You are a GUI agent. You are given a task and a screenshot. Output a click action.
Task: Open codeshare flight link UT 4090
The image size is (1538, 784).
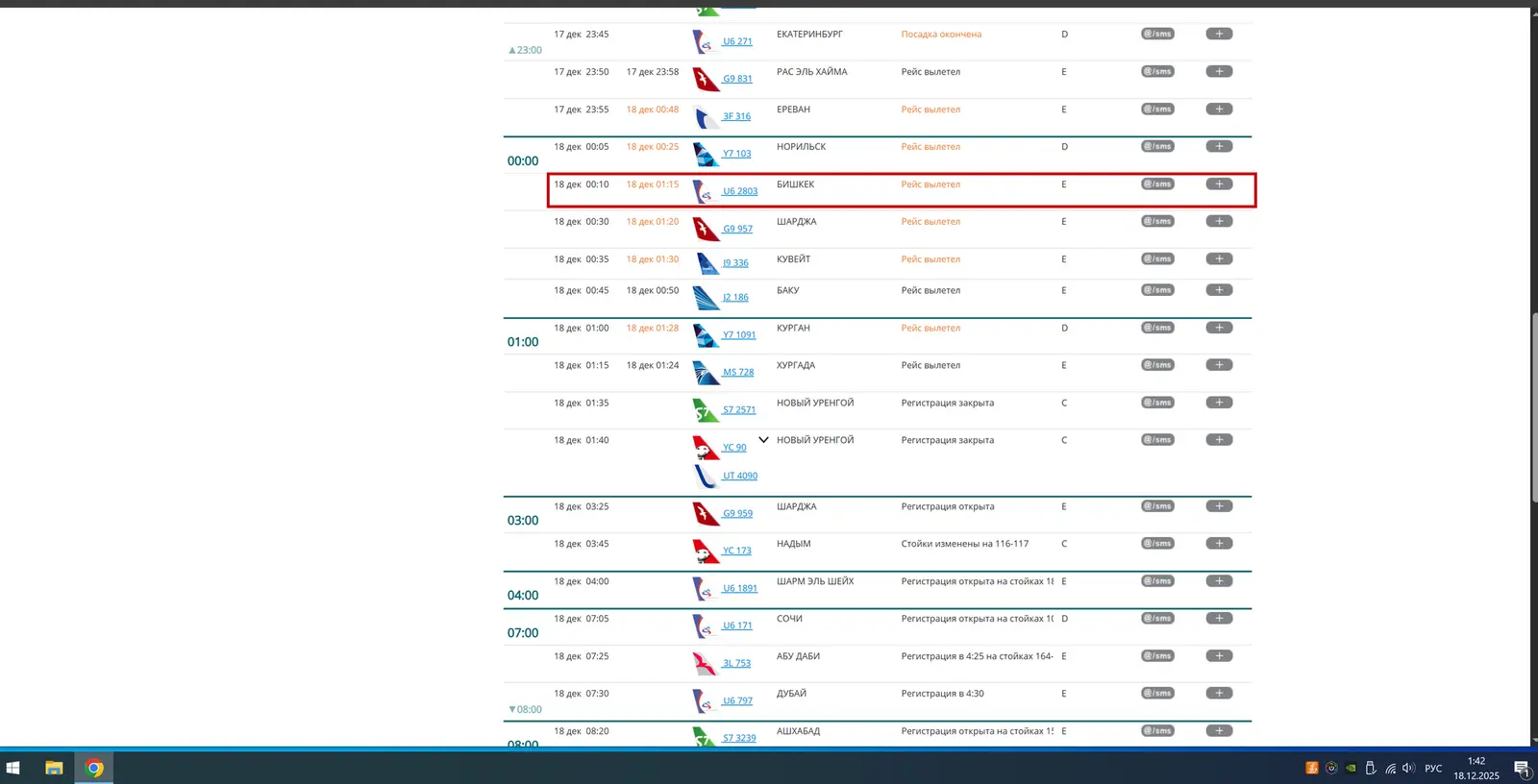(x=740, y=476)
